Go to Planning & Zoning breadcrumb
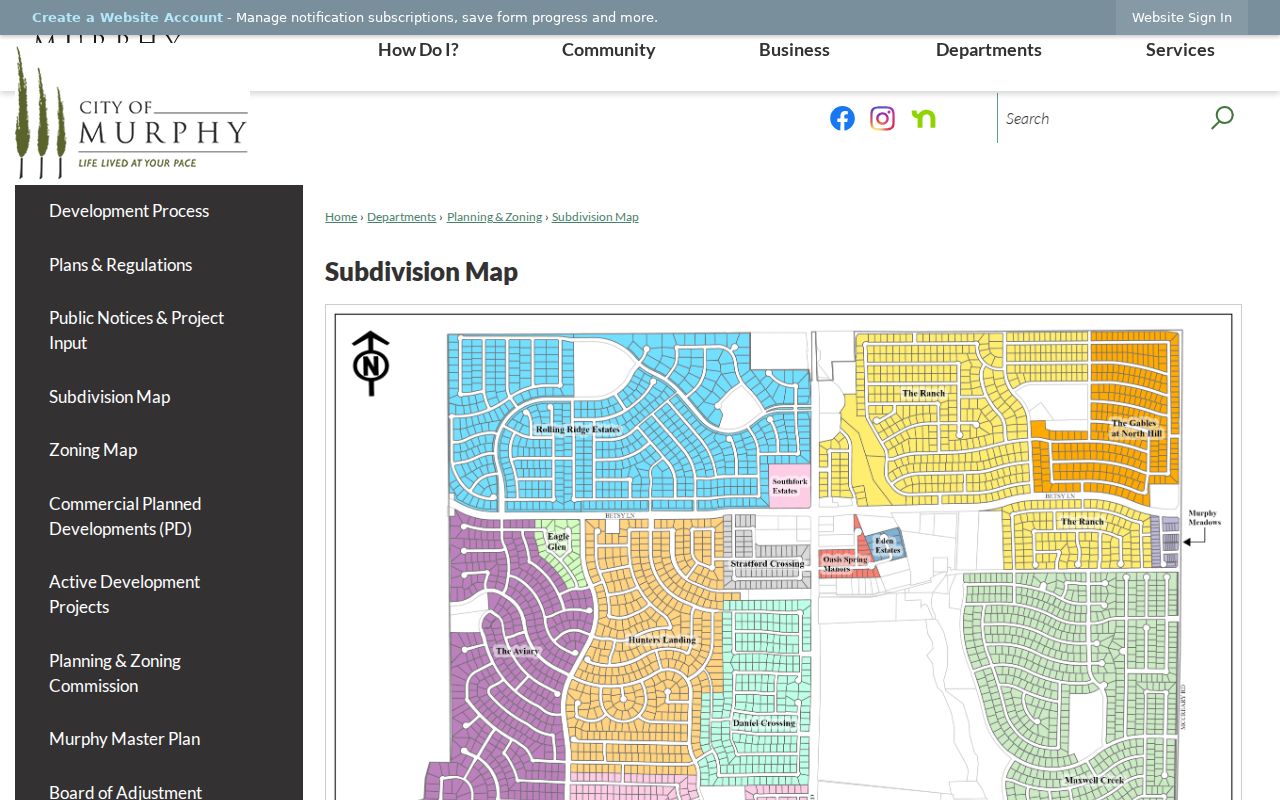The width and height of the screenshot is (1280, 800). (x=494, y=217)
